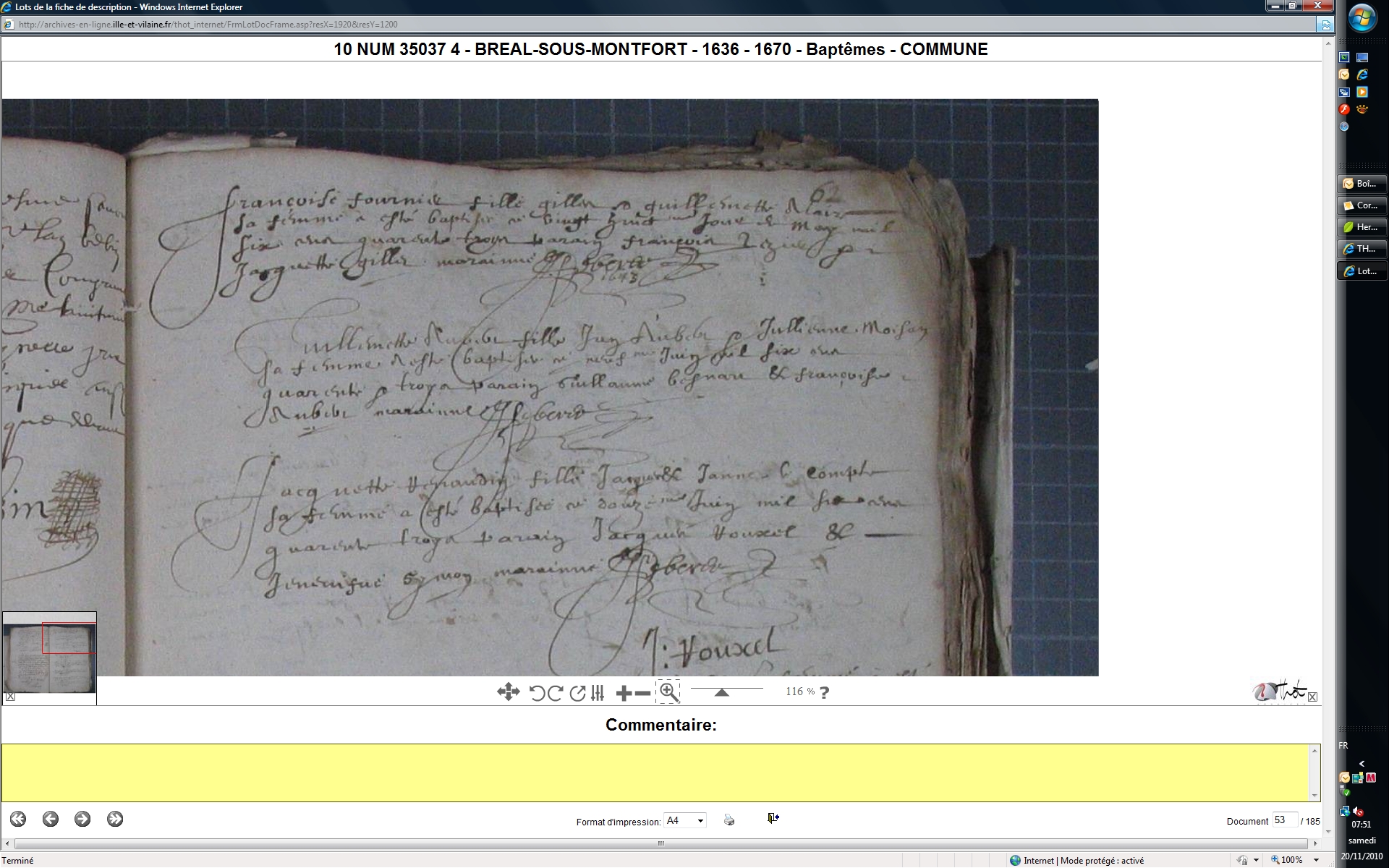
Task: Open the browser zoom 100% dropdown
Action: (x=1316, y=860)
